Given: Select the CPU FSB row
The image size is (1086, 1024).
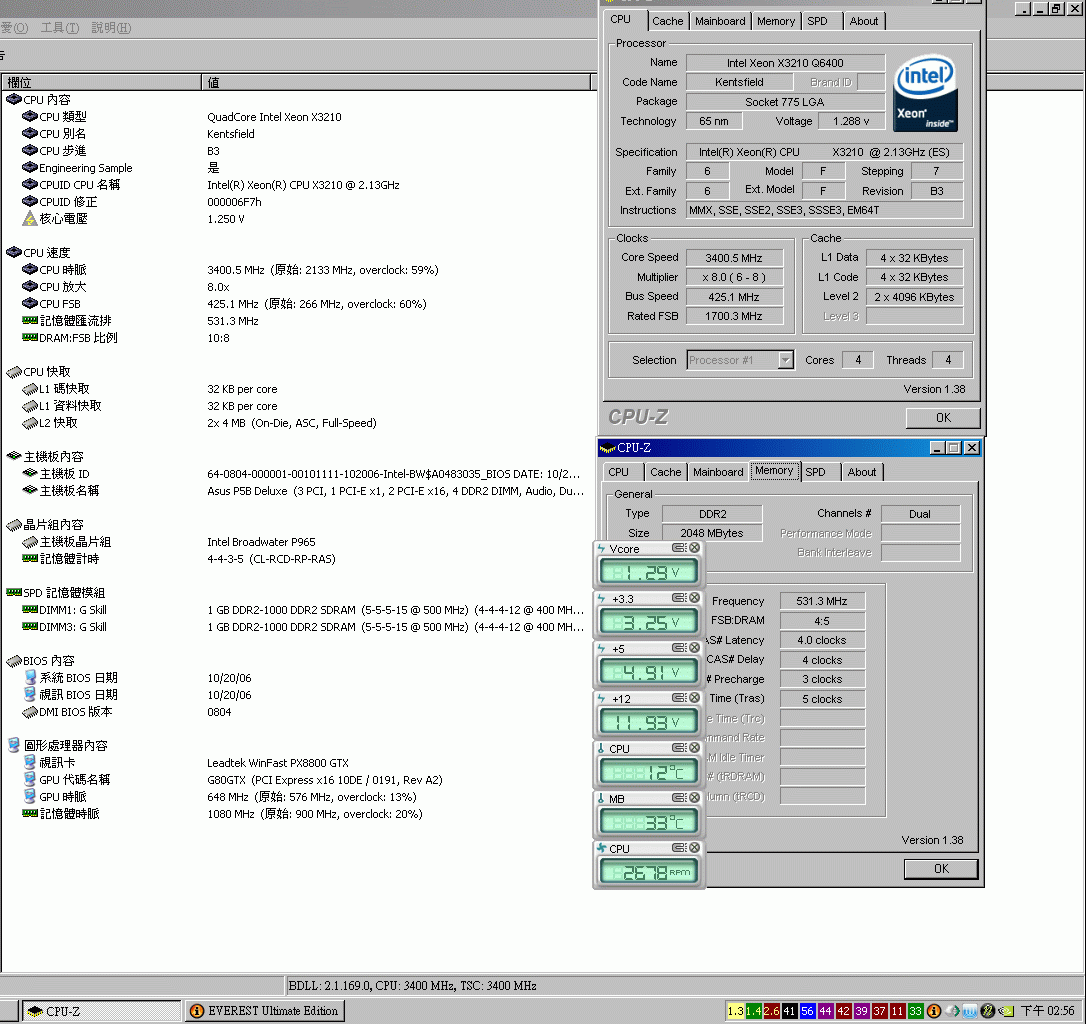Looking at the screenshot, I should 298,303.
